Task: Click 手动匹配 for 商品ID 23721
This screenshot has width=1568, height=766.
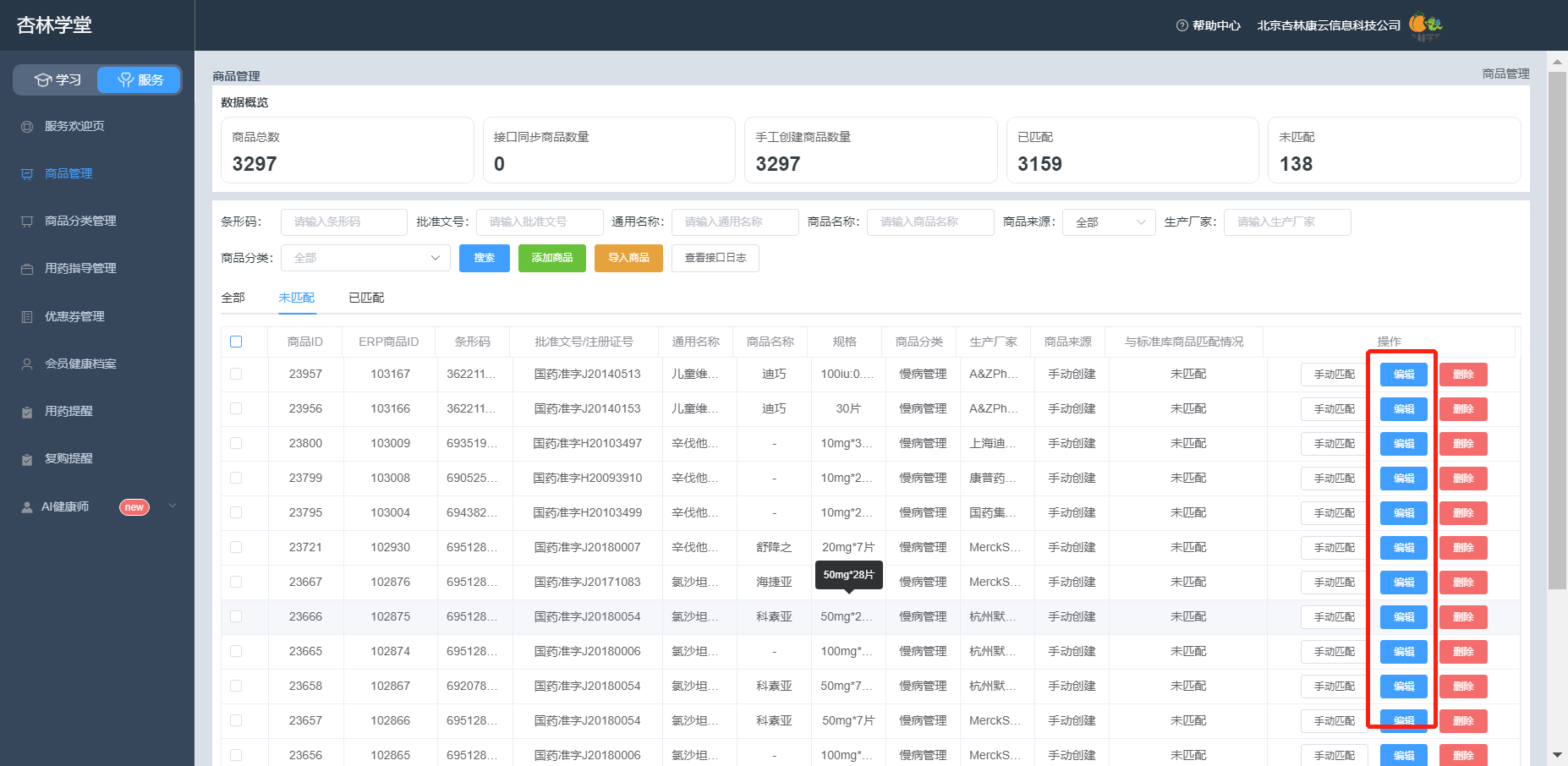Action: [x=1335, y=548]
